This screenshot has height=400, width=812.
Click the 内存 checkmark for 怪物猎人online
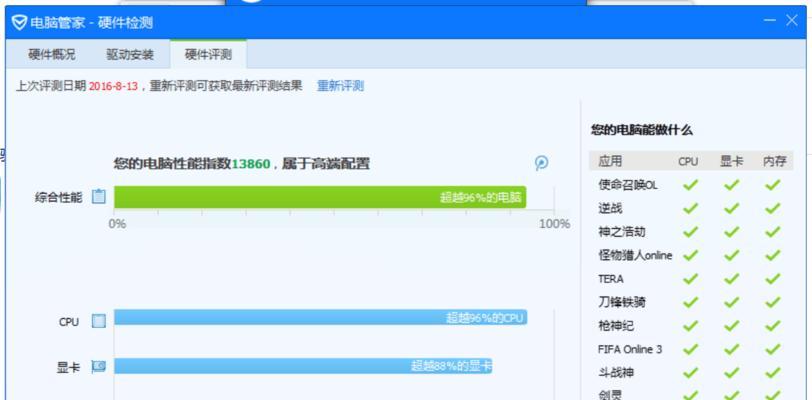pyautogui.click(x=773, y=255)
